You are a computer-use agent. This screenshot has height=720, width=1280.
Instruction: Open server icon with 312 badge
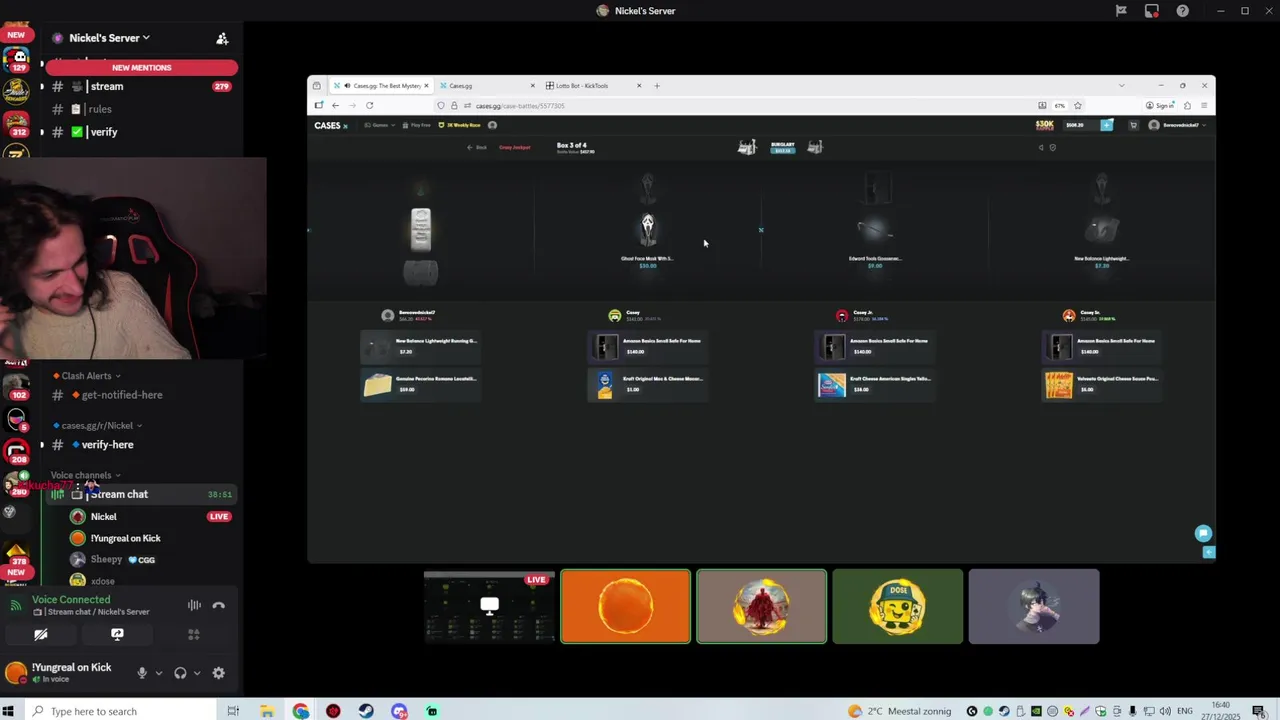[16, 125]
